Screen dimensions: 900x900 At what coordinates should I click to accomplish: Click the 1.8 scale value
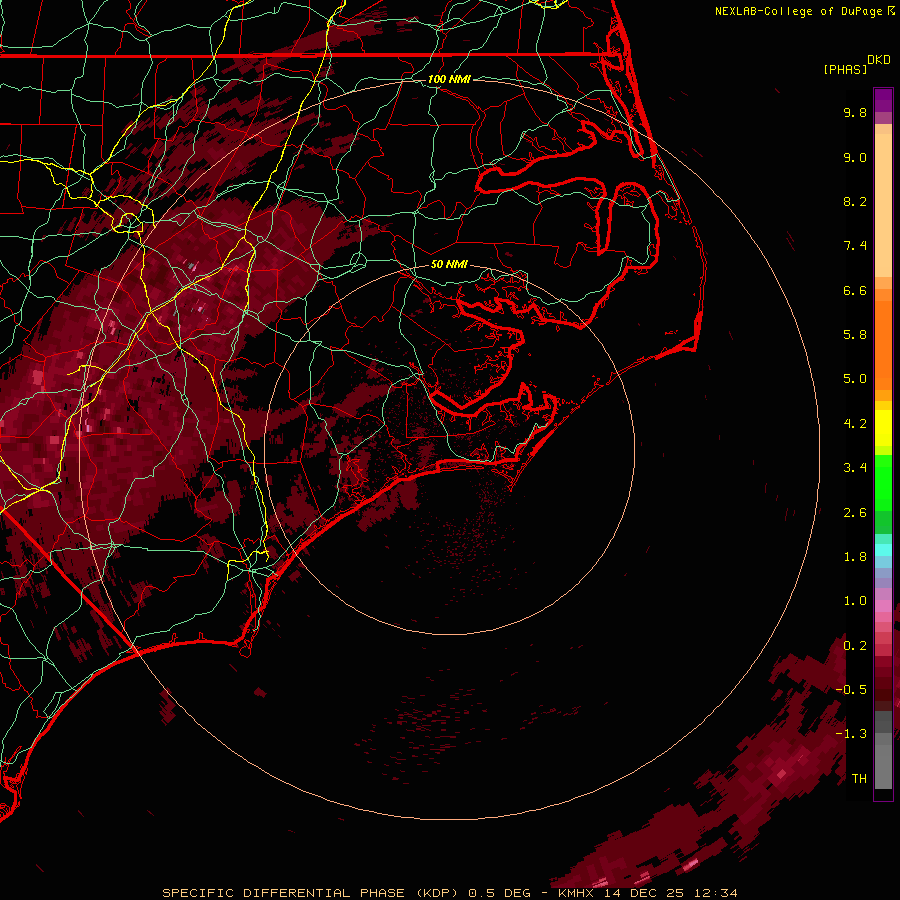pos(855,557)
